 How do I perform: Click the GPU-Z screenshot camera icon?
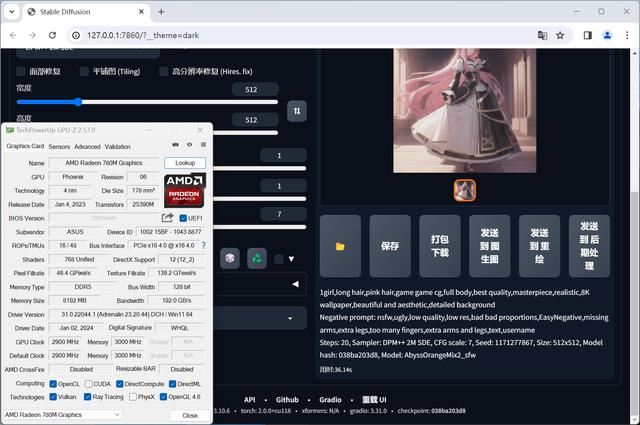[x=176, y=145]
